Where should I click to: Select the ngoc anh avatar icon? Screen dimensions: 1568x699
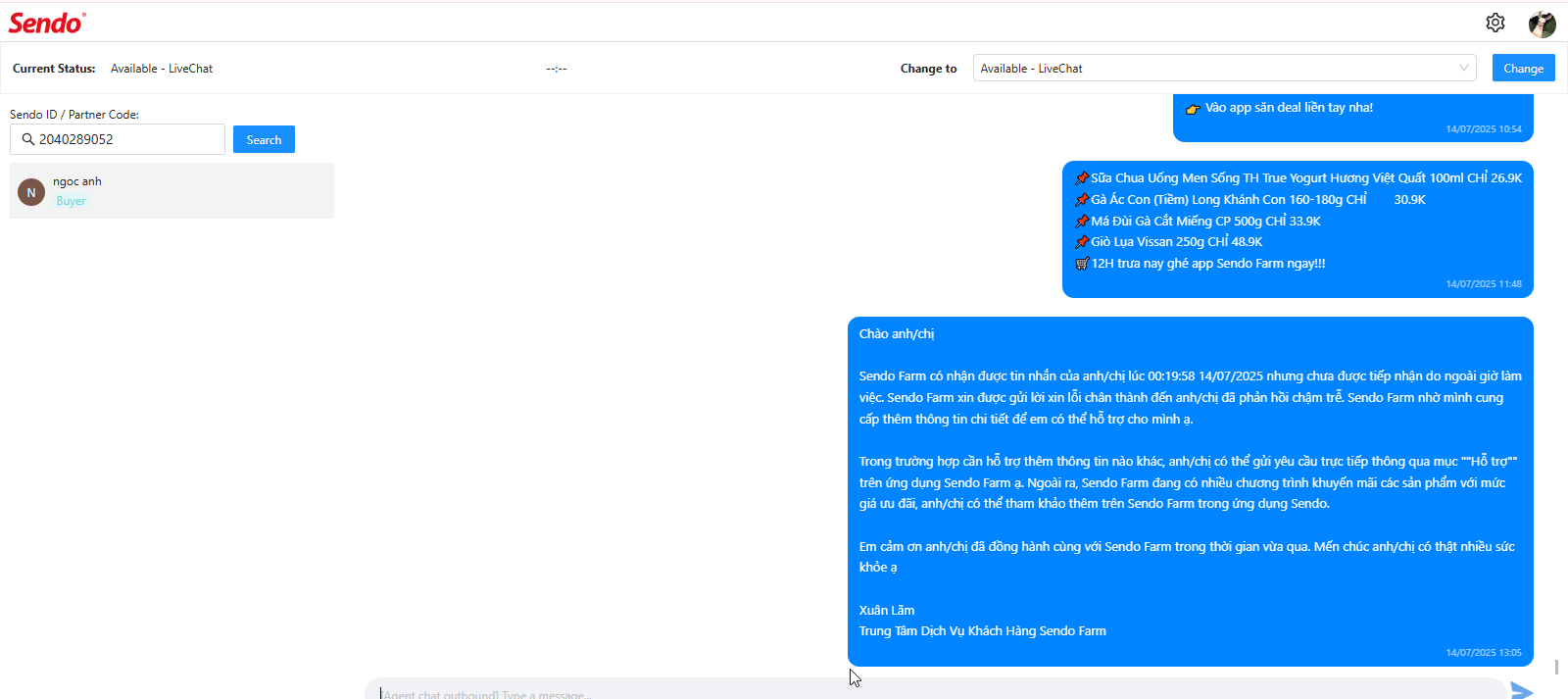click(31, 192)
